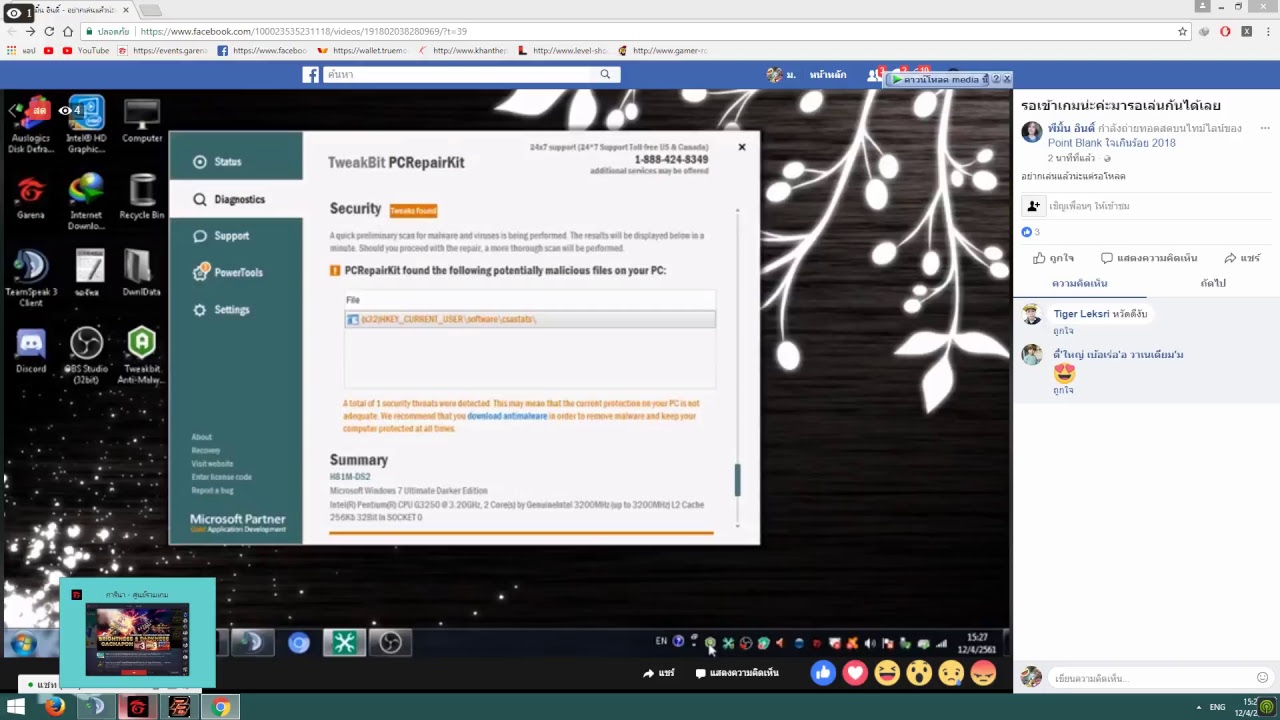The width and height of the screenshot is (1280, 720).
Task: Click Report a bug link
Action: [213, 490]
